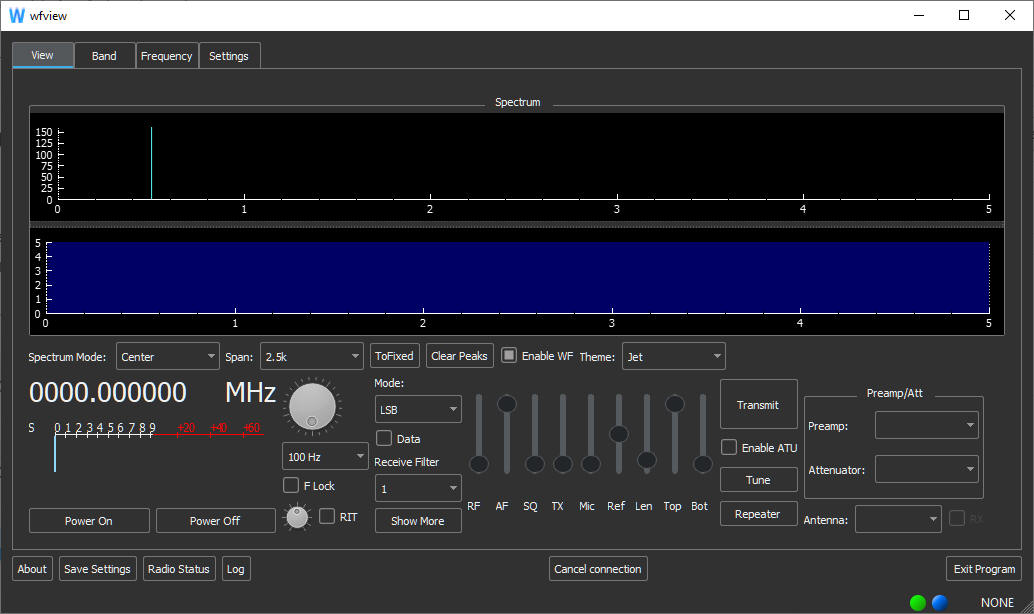Click the Clear Peaks button
The height and width of the screenshot is (614, 1034).
pyautogui.click(x=459, y=356)
